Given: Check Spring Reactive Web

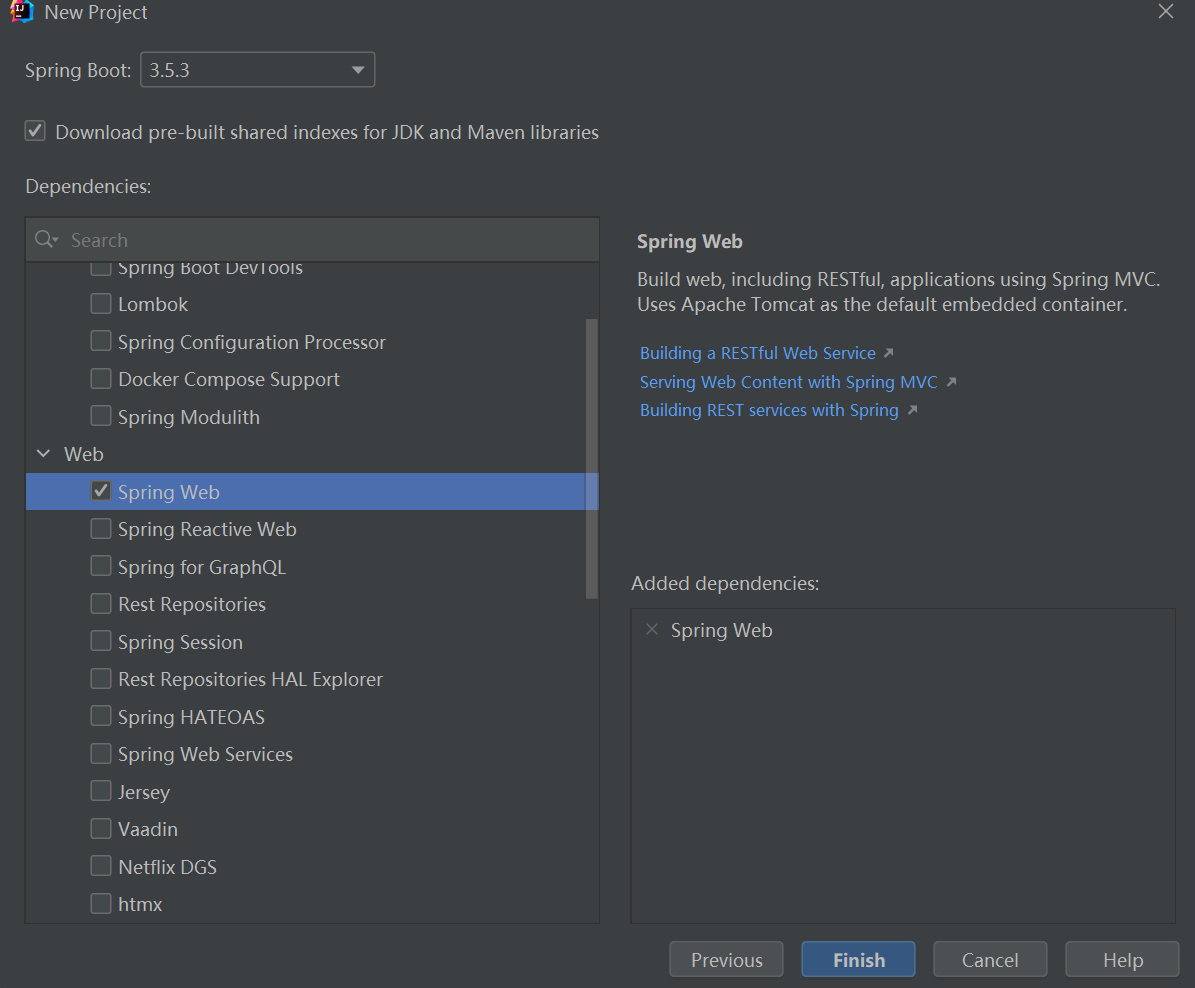Looking at the screenshot, I should coord(101,528).
